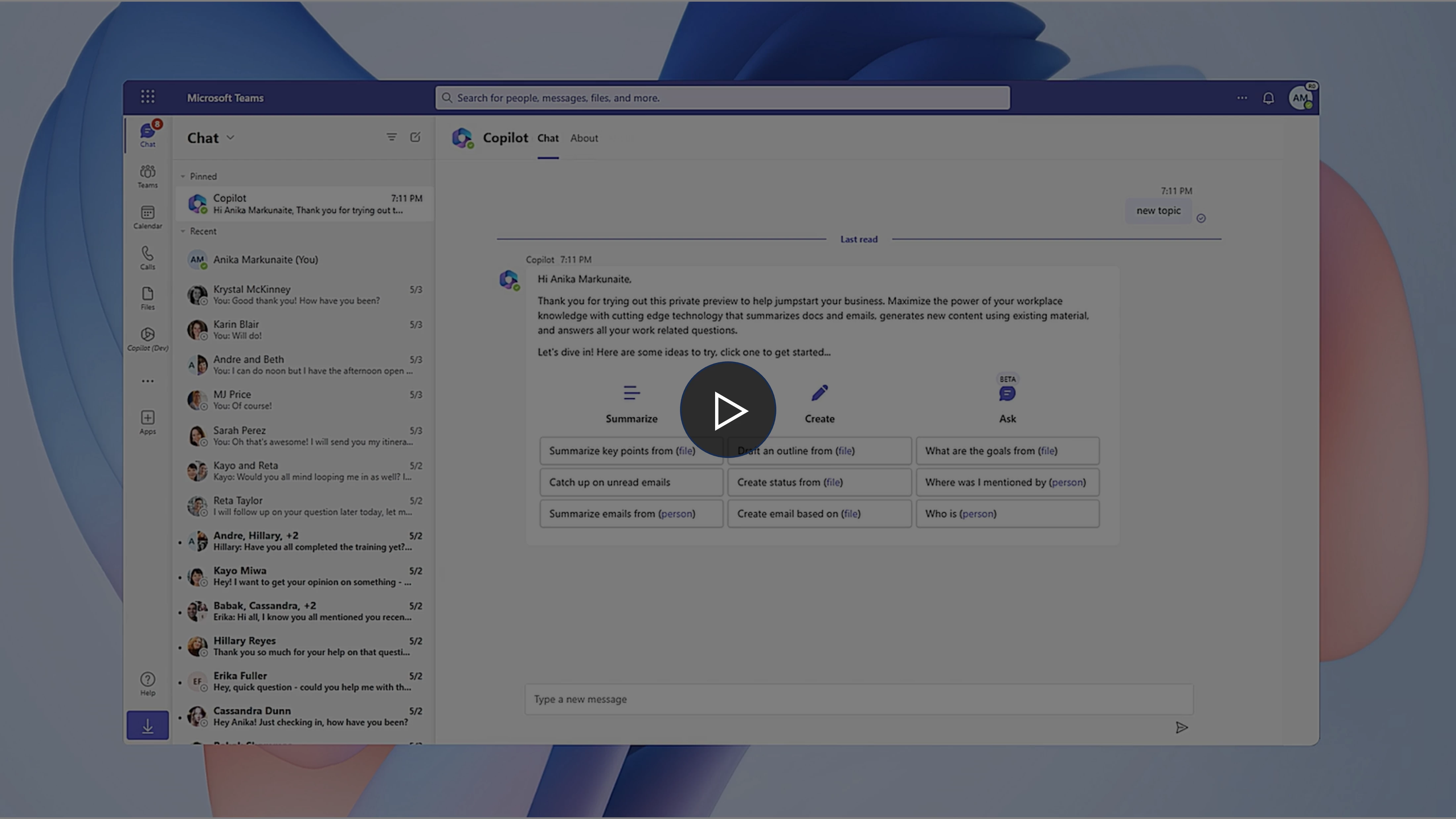Send the message with the paper plane icon
1456x819 pixels.
click(1182, 727)
